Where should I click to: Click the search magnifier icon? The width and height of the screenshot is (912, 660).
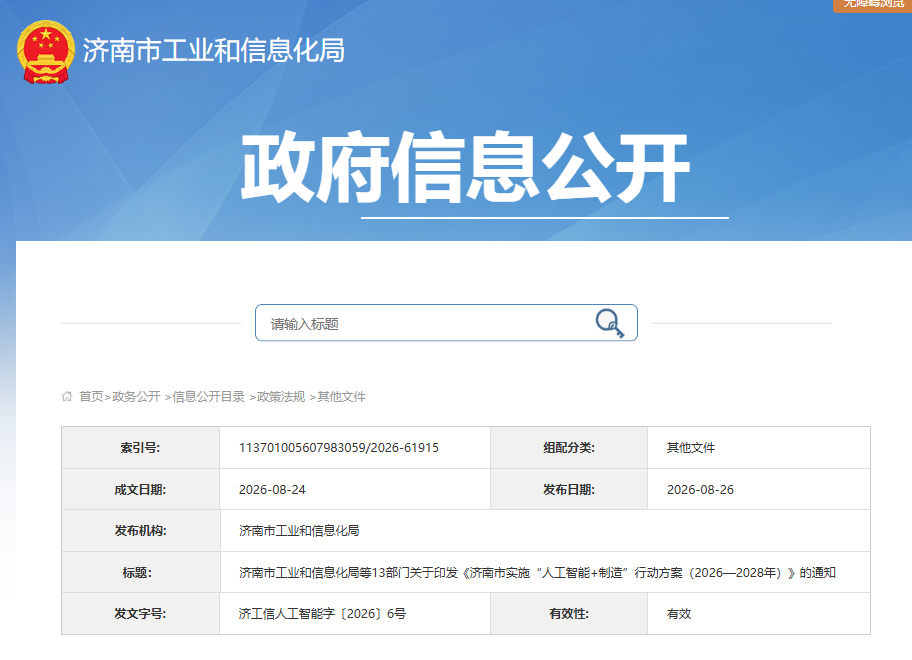click(x=610, y=323)
